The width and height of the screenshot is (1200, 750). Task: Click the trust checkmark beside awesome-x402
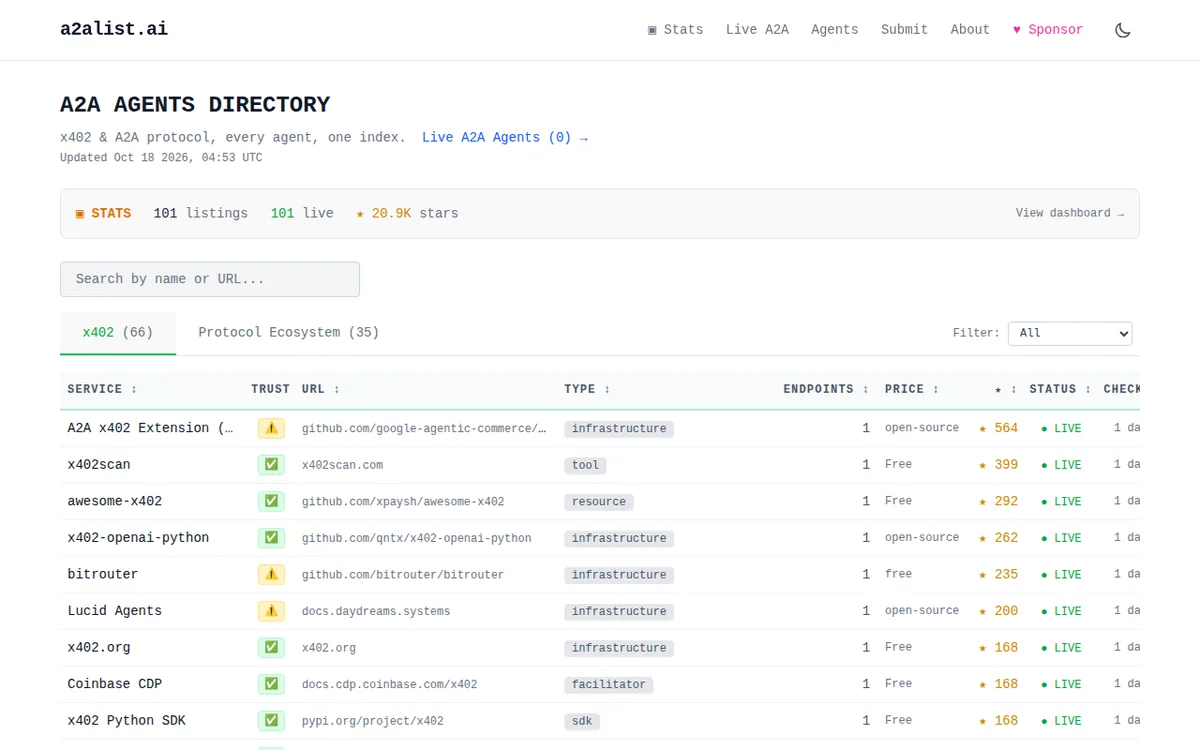pos(271,501)
